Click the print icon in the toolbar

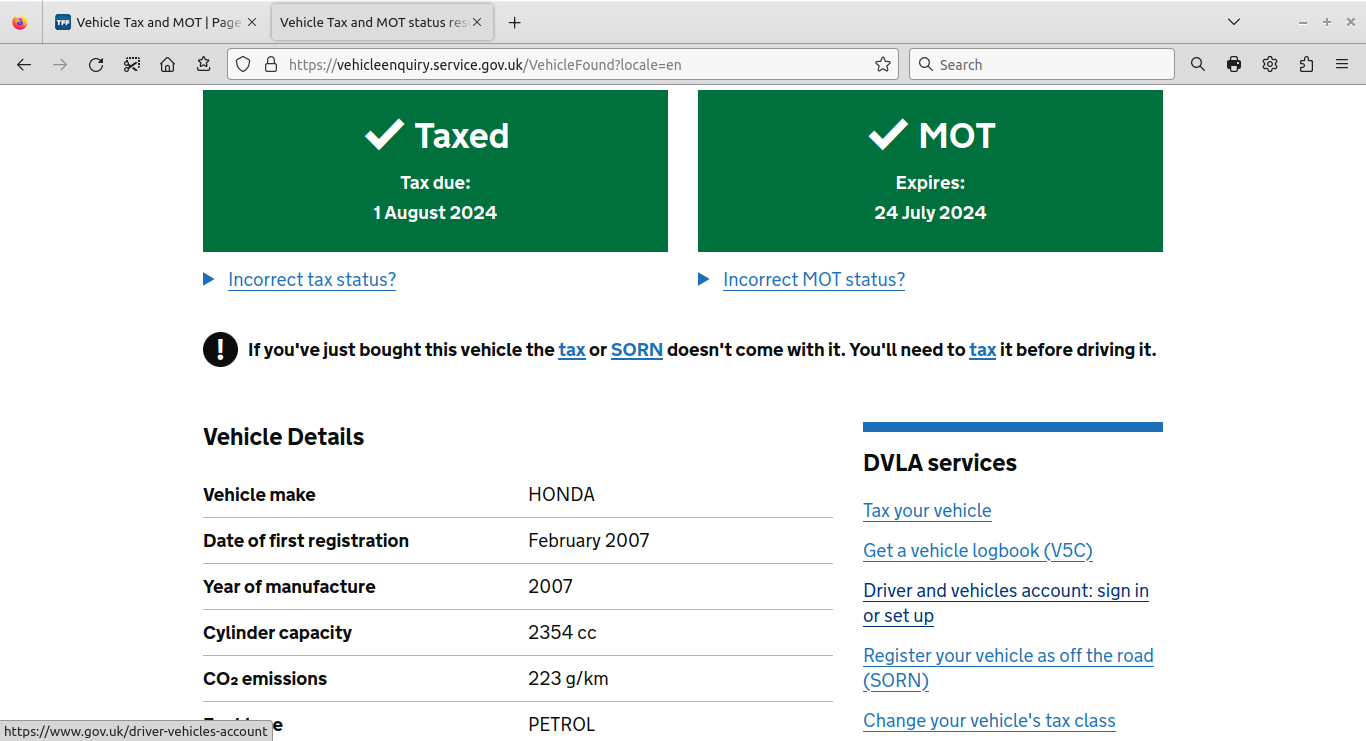pyautogui.click(x=1234, y=64)
